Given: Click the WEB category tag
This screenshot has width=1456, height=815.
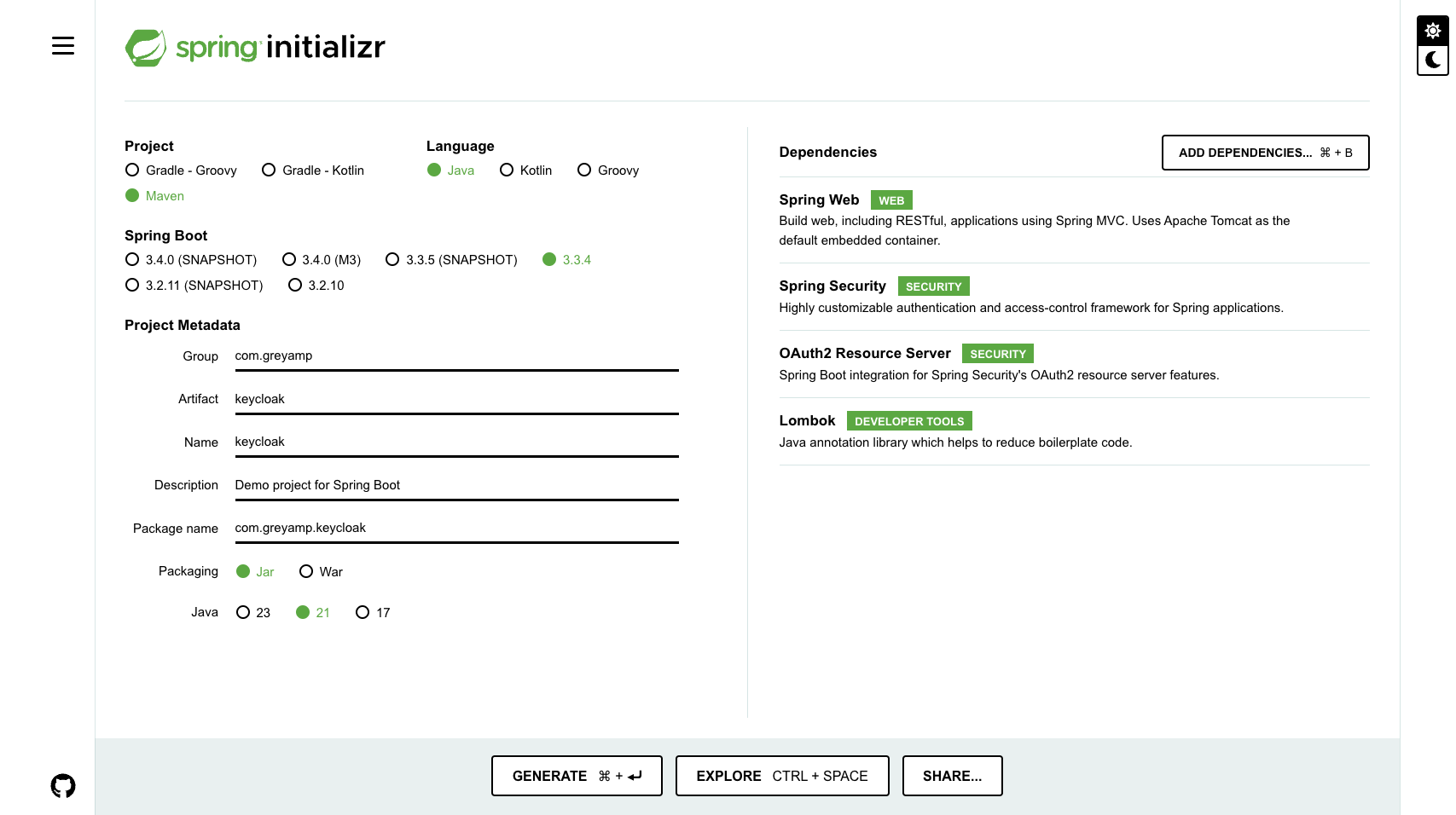Looking at the screenshot, I should pos(891,200).
